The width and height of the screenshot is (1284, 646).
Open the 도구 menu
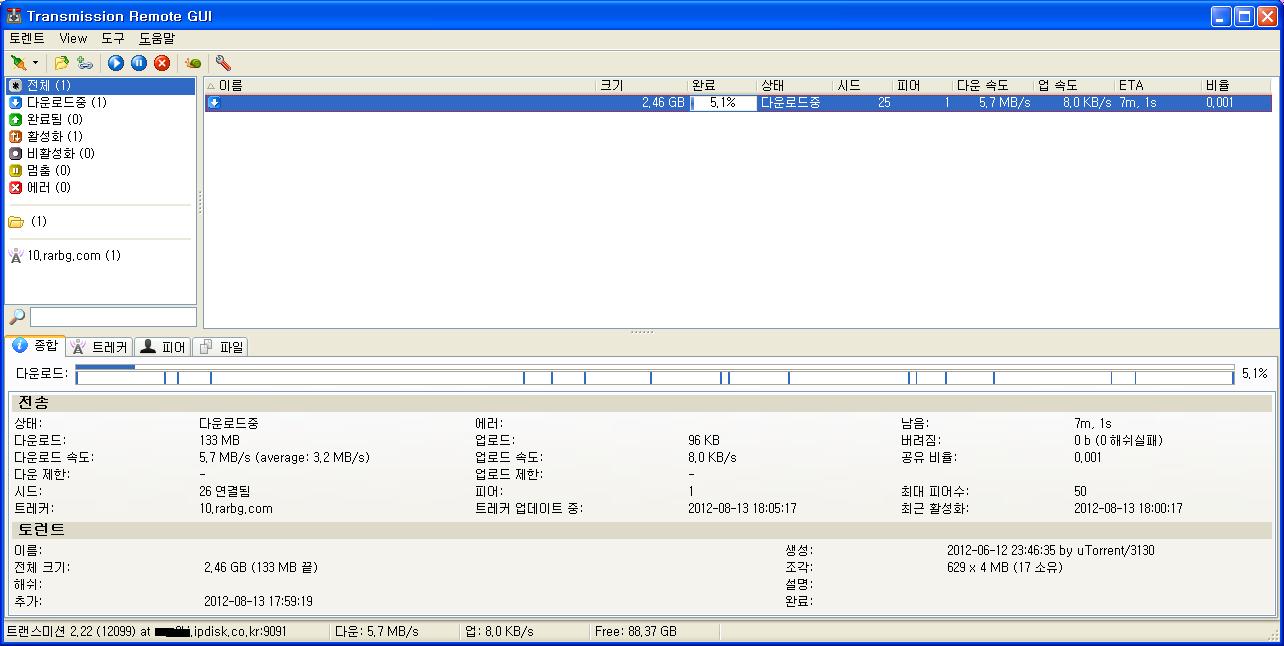pyautogui.click(x=113, y=38)
